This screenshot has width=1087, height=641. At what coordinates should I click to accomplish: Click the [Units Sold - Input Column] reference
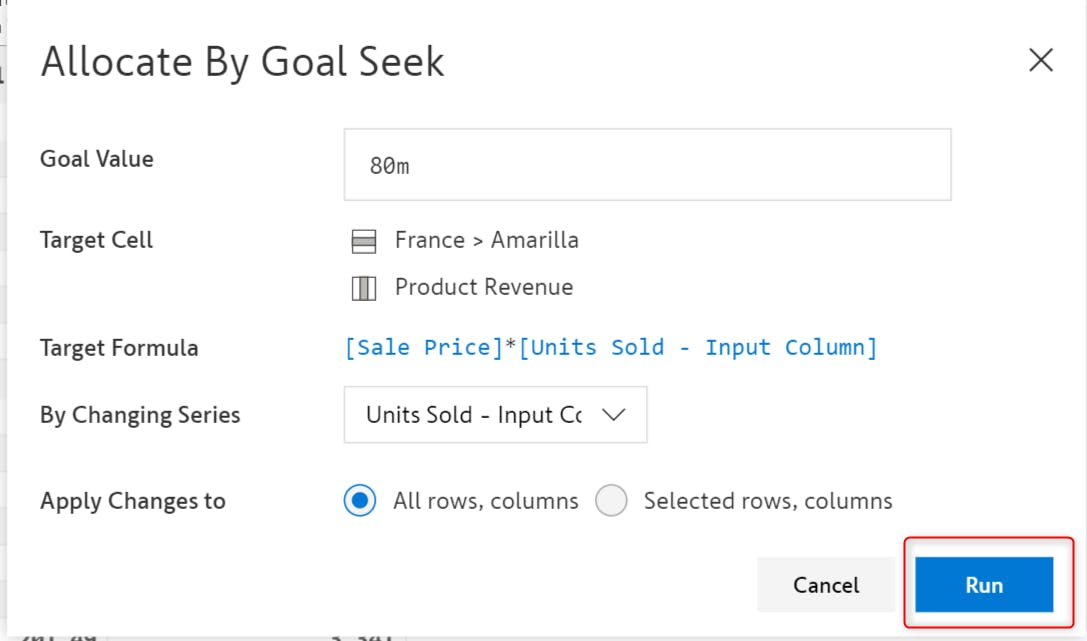coord(698,347)
